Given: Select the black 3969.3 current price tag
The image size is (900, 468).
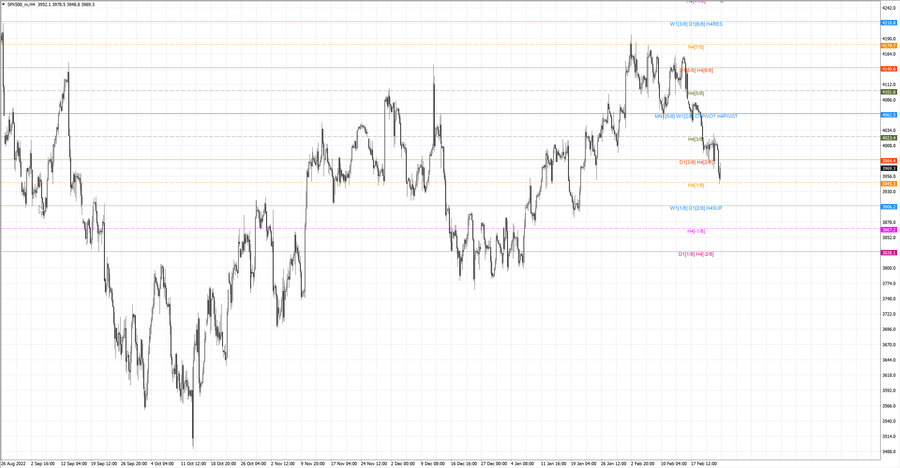Looking at the screenshot, I should pos(889,168).
